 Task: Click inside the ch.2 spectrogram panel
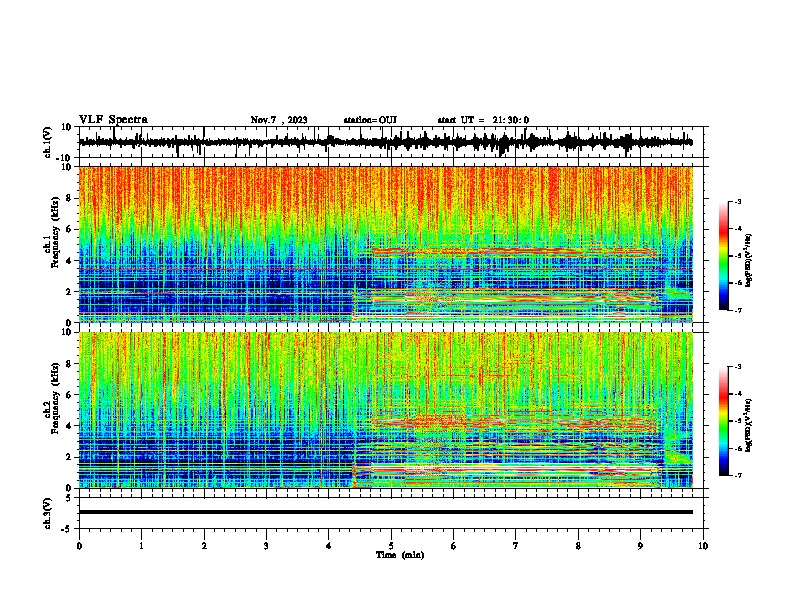point(385,410)
